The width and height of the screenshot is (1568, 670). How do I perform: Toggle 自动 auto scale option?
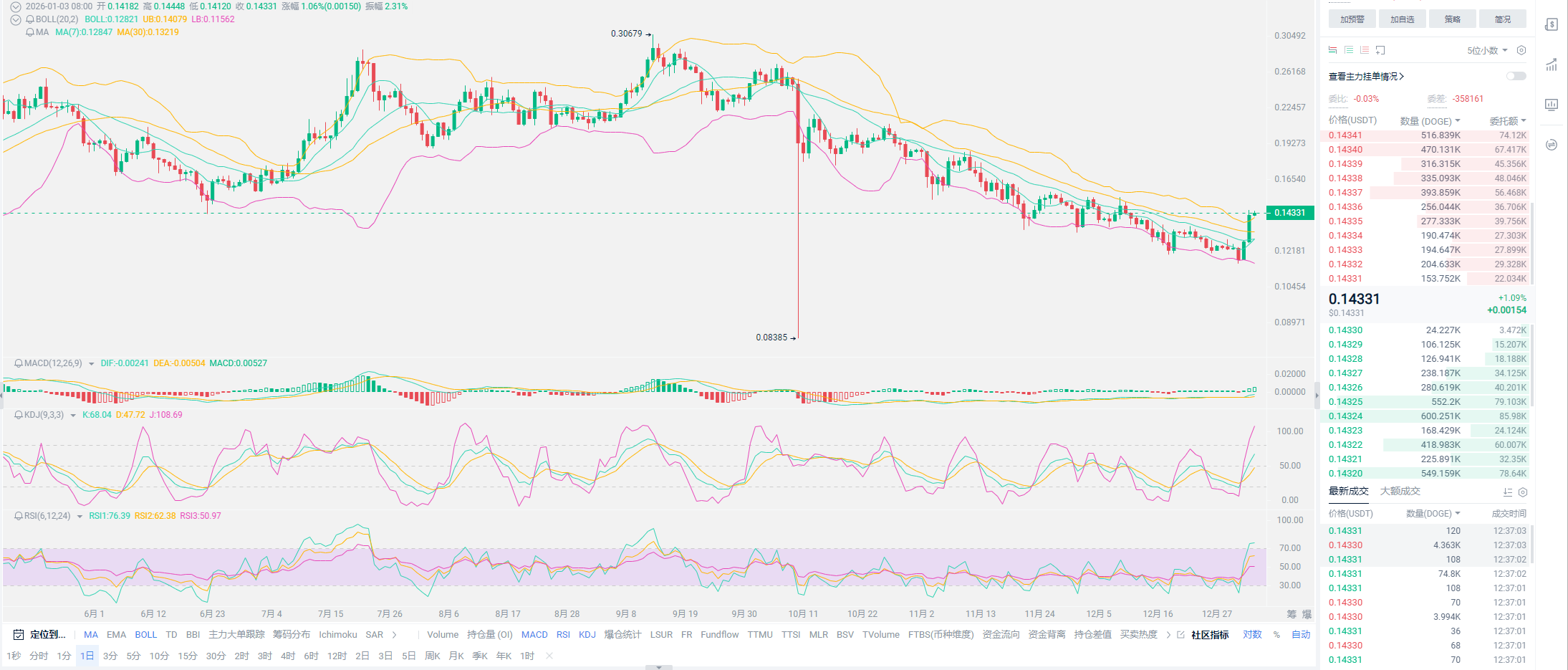(1301, 635)
